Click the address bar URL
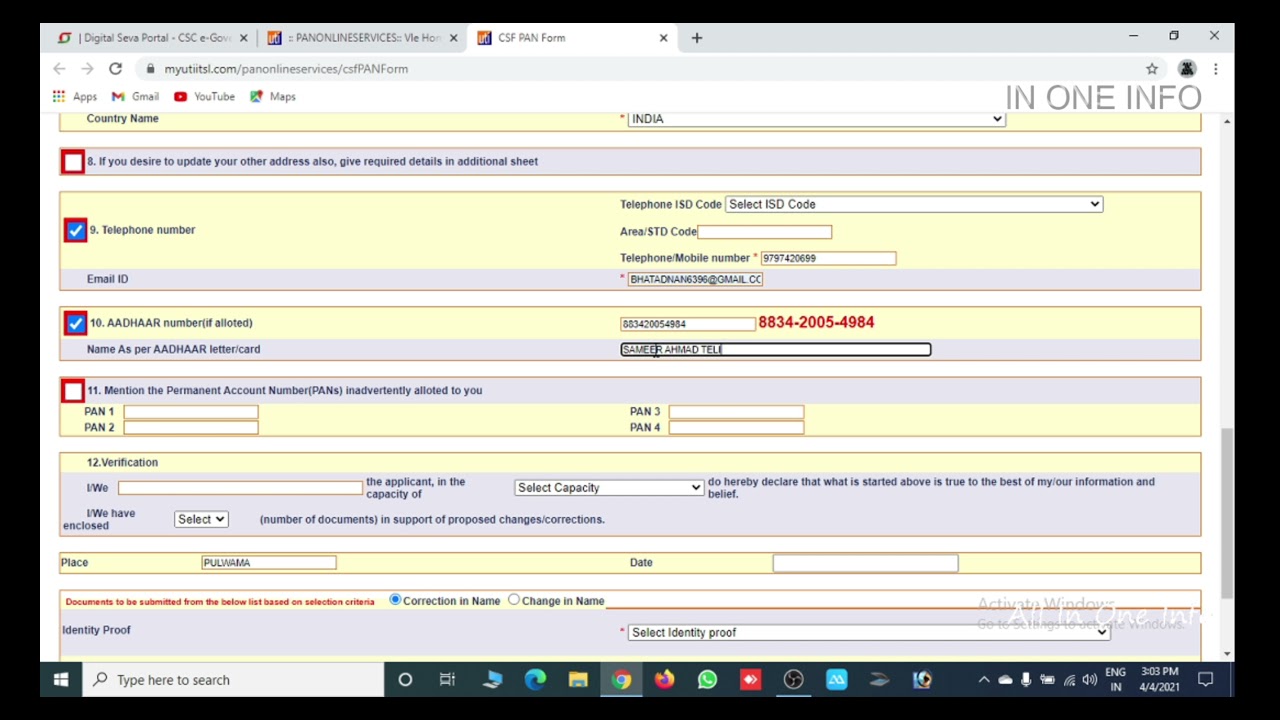This screenshot has height=720, width=1280. [x=286, y=69]
